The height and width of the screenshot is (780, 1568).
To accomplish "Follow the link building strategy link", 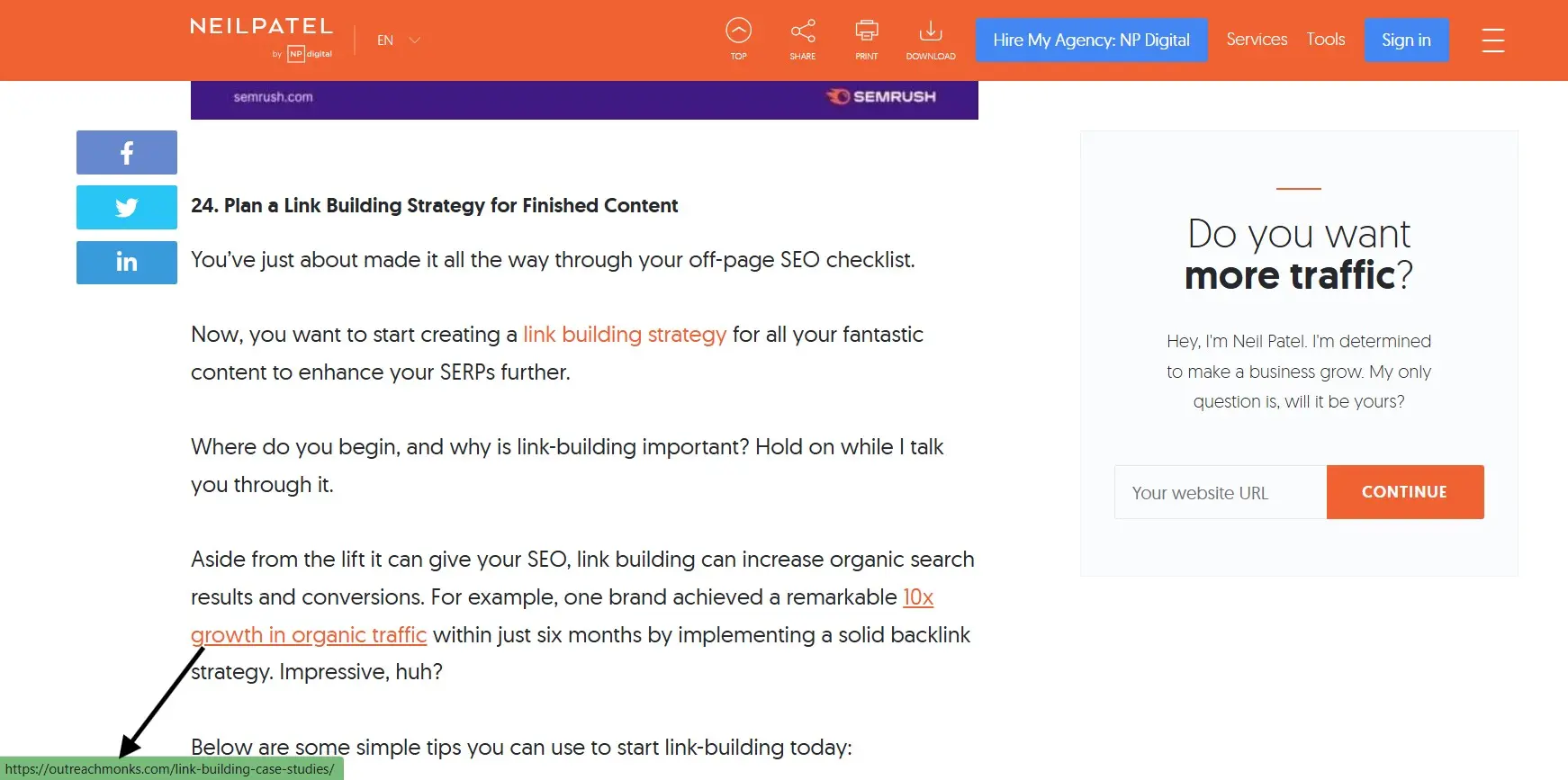I will click(624, 335).
